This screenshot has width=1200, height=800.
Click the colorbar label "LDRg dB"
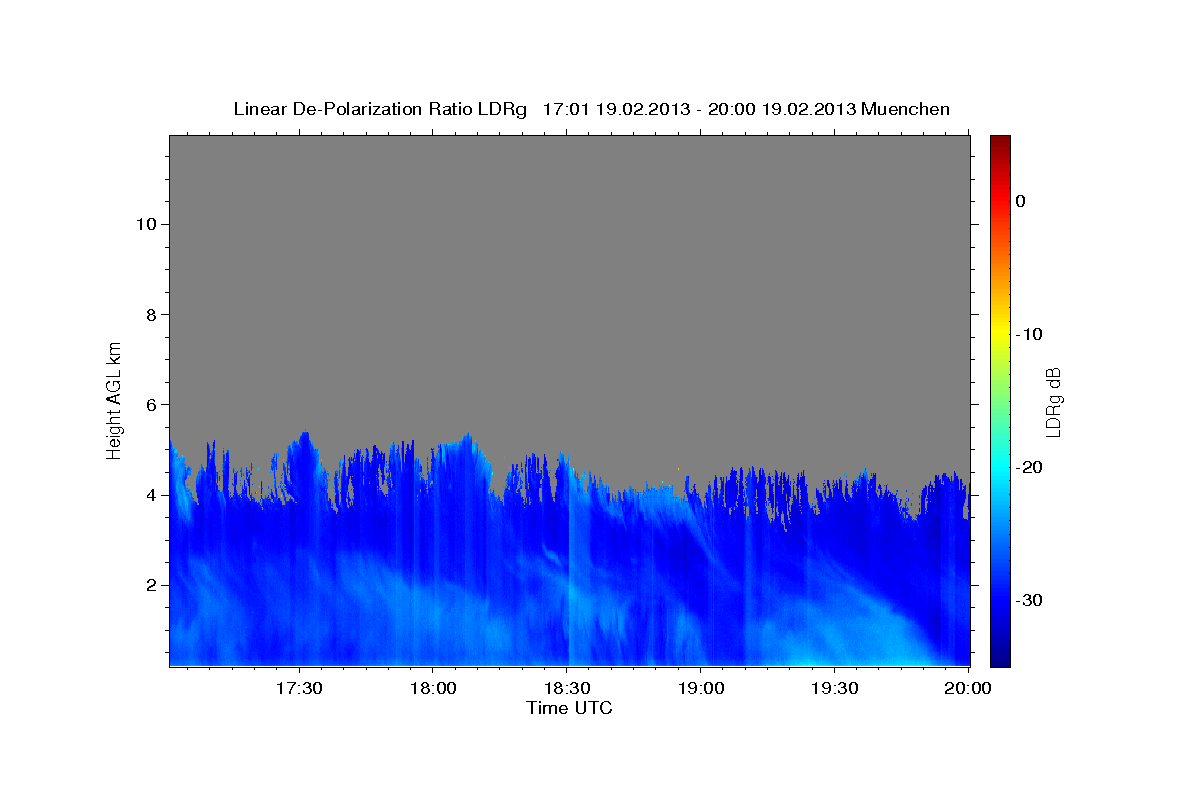pyautogui.click(x=1053, y=402)
